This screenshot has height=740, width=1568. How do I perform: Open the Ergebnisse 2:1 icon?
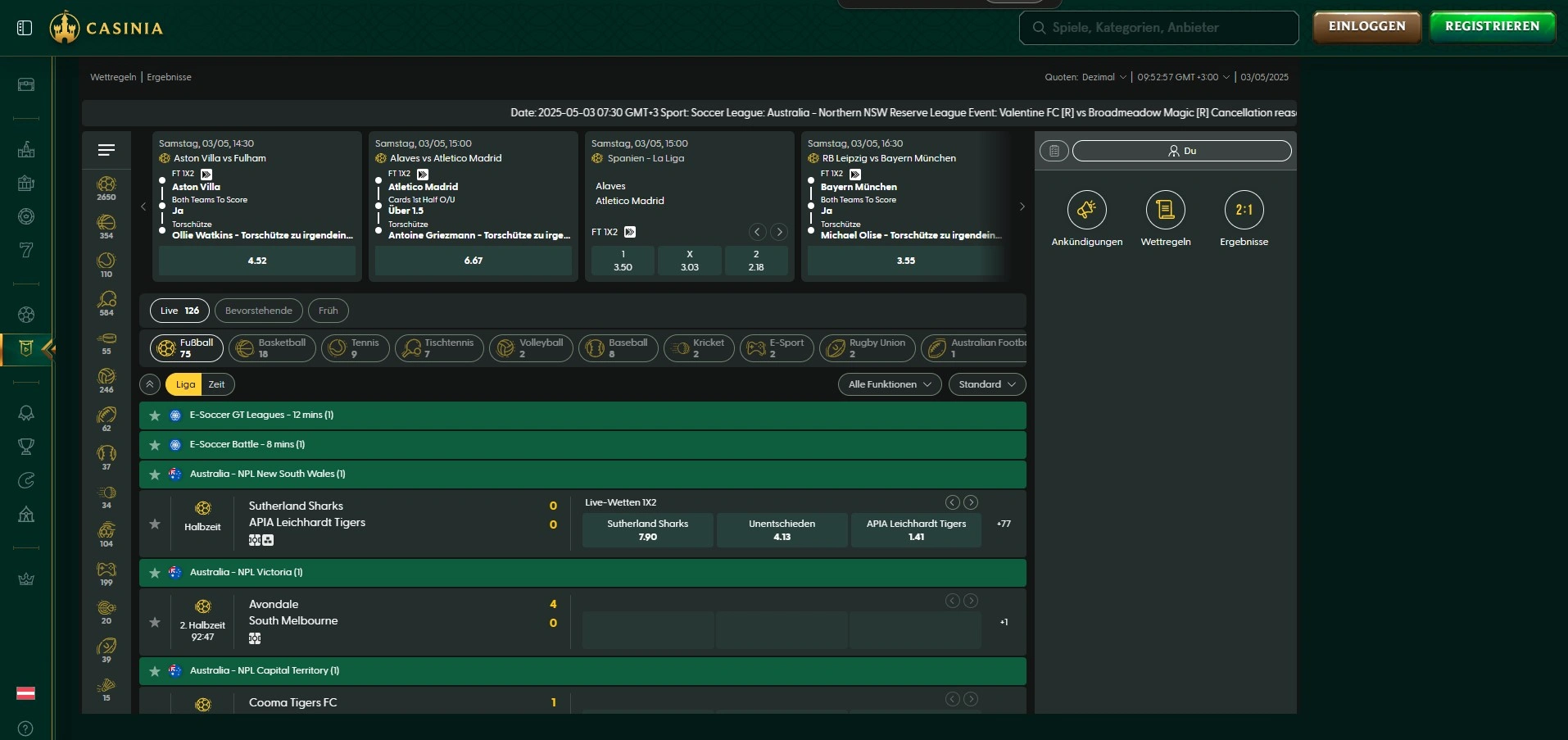point(1244,211)
